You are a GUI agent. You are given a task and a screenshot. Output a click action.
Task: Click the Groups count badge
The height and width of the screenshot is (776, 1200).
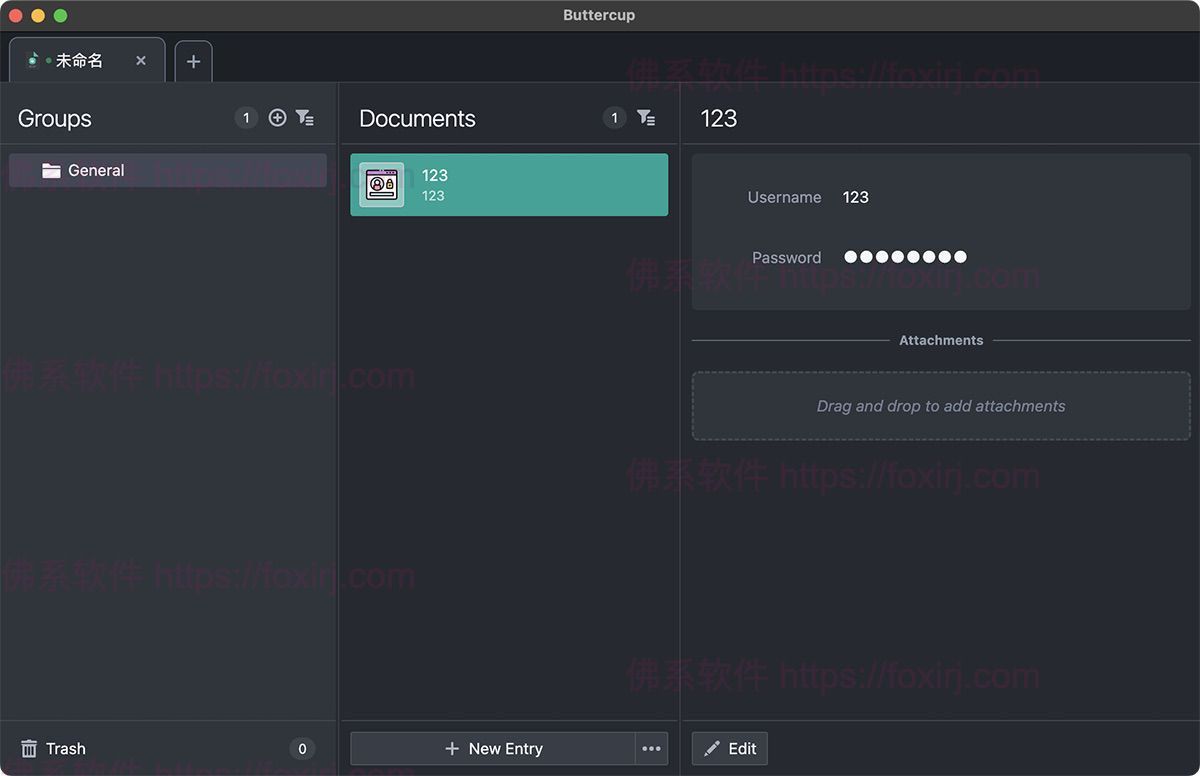246,118
